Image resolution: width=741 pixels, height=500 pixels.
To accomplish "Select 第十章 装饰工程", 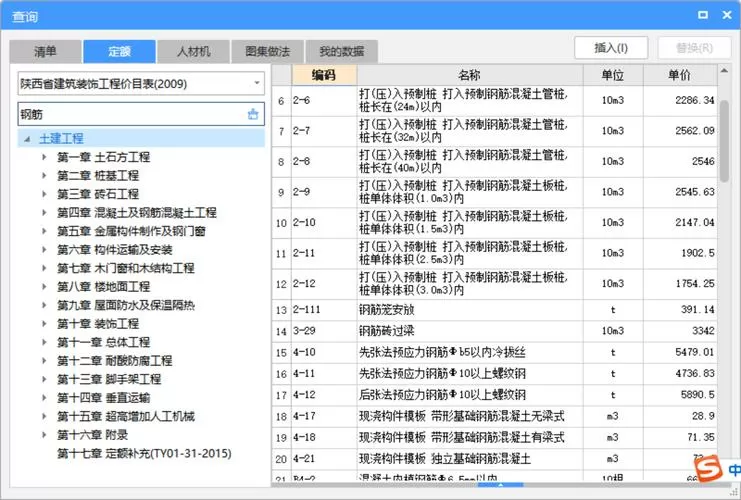I will 98,324.
